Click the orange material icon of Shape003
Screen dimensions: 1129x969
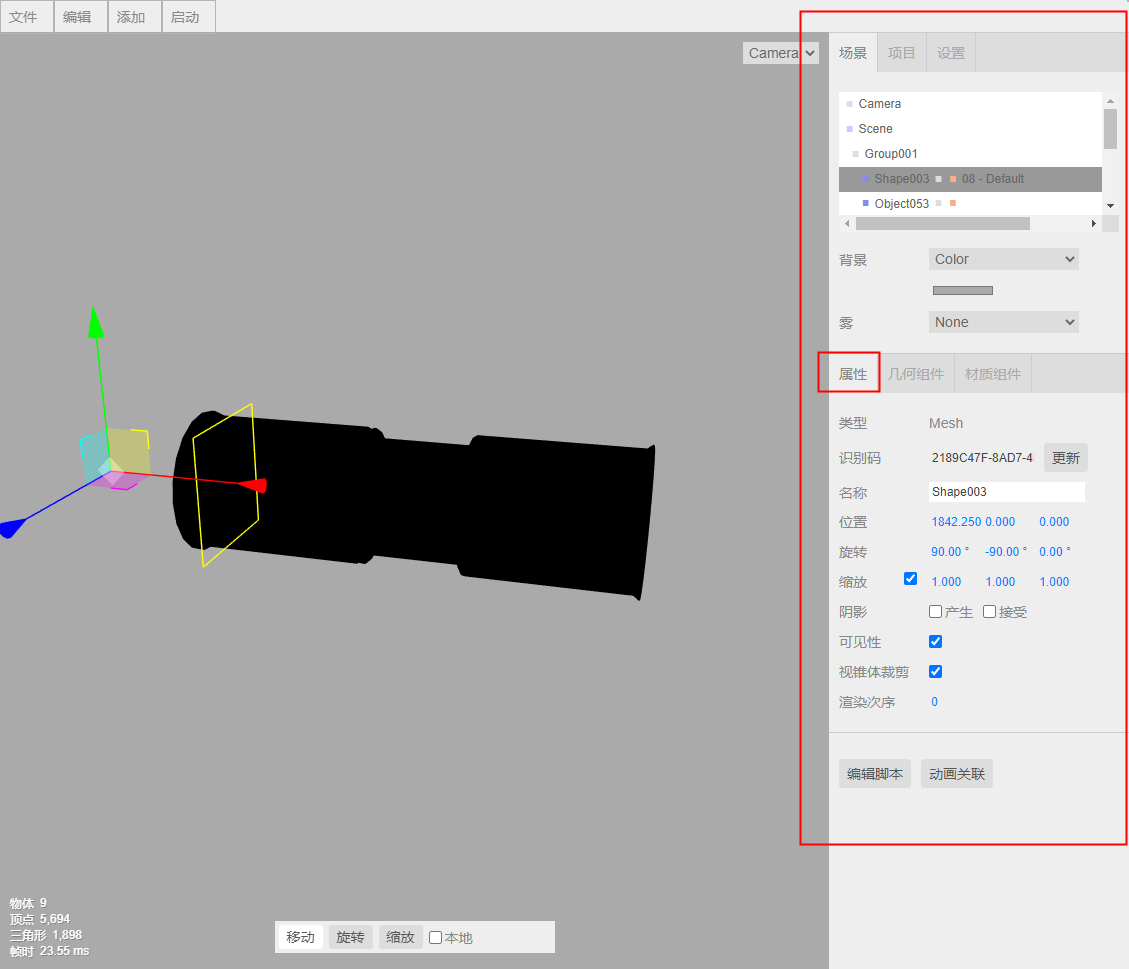pos(953,179)
